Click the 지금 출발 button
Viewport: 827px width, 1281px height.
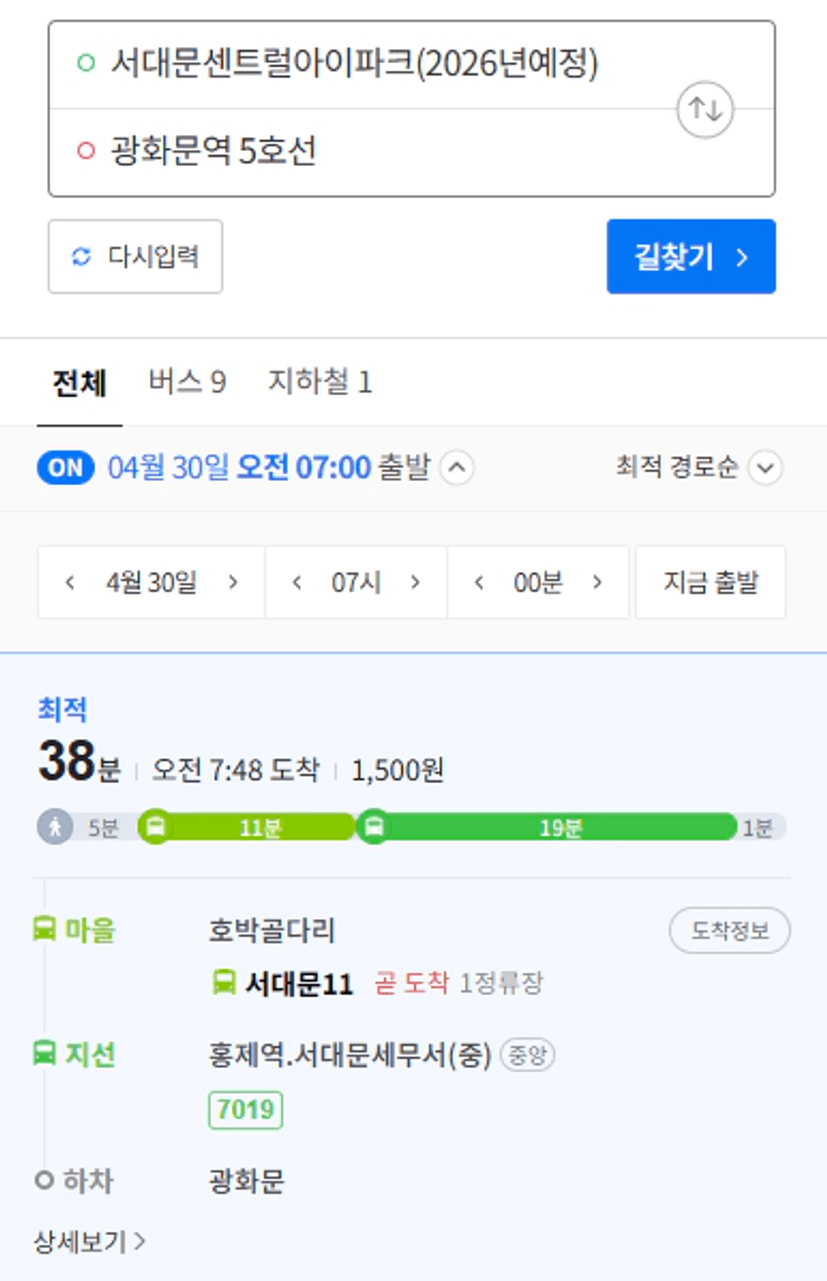click(711, 583)
